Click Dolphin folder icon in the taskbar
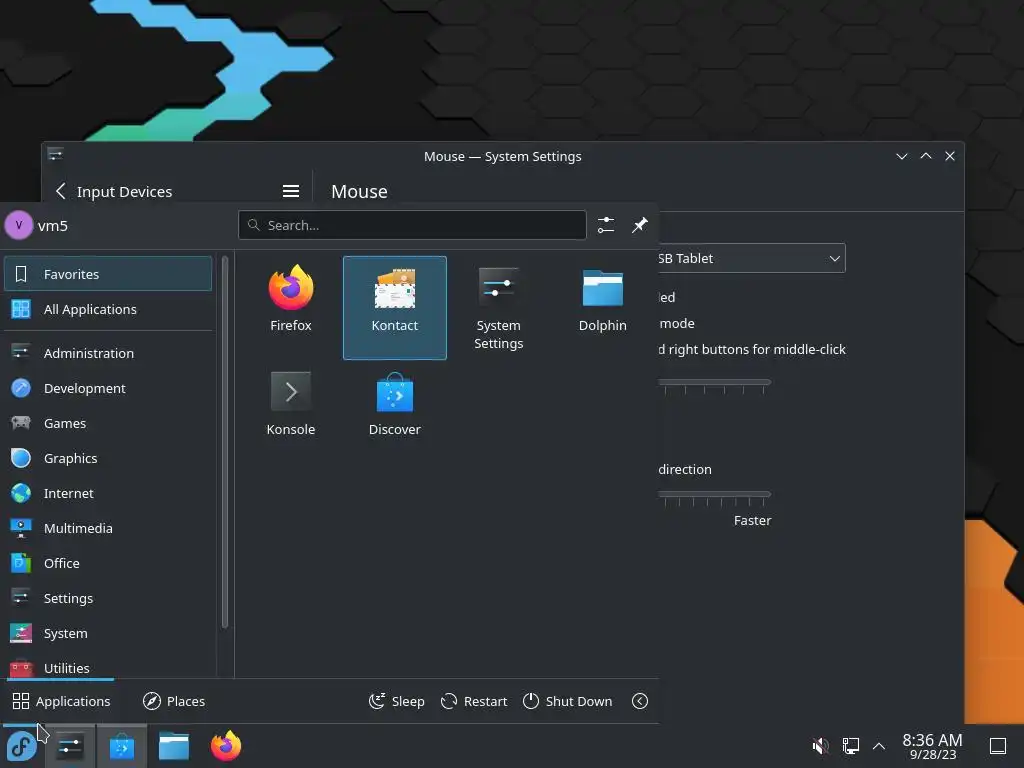Viewport: 1024px width, 768px height. tap(174, 746)
